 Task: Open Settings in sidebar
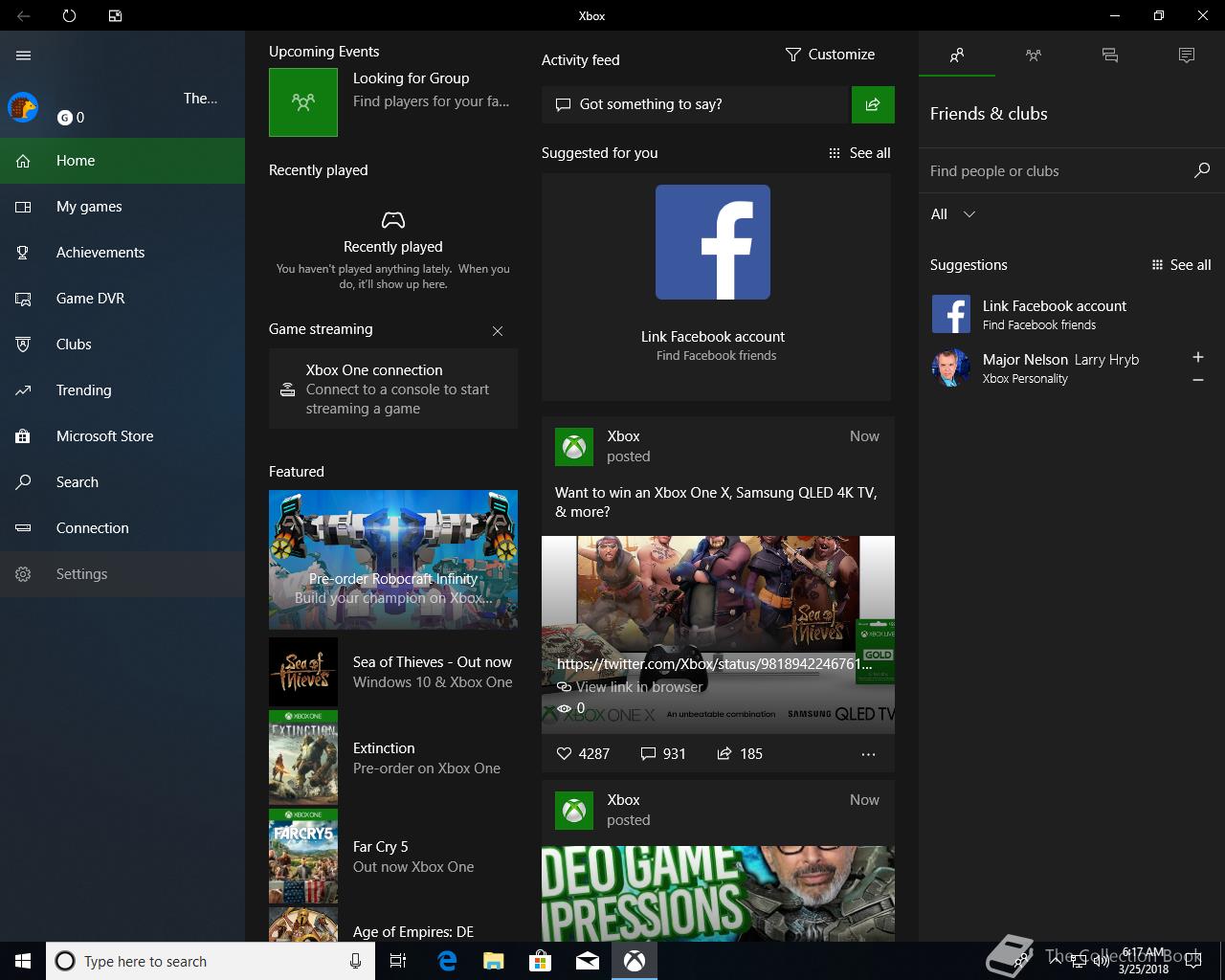click(x=122, y=574)
